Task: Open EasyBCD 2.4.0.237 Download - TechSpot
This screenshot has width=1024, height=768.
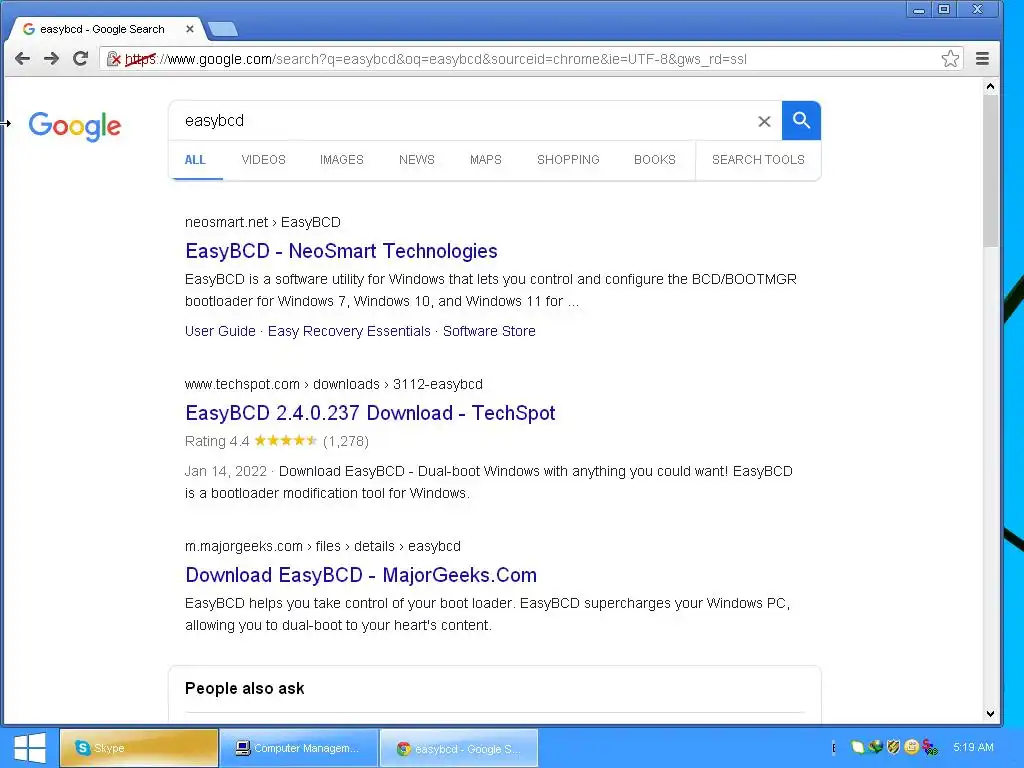Action: tap(370, 413)
